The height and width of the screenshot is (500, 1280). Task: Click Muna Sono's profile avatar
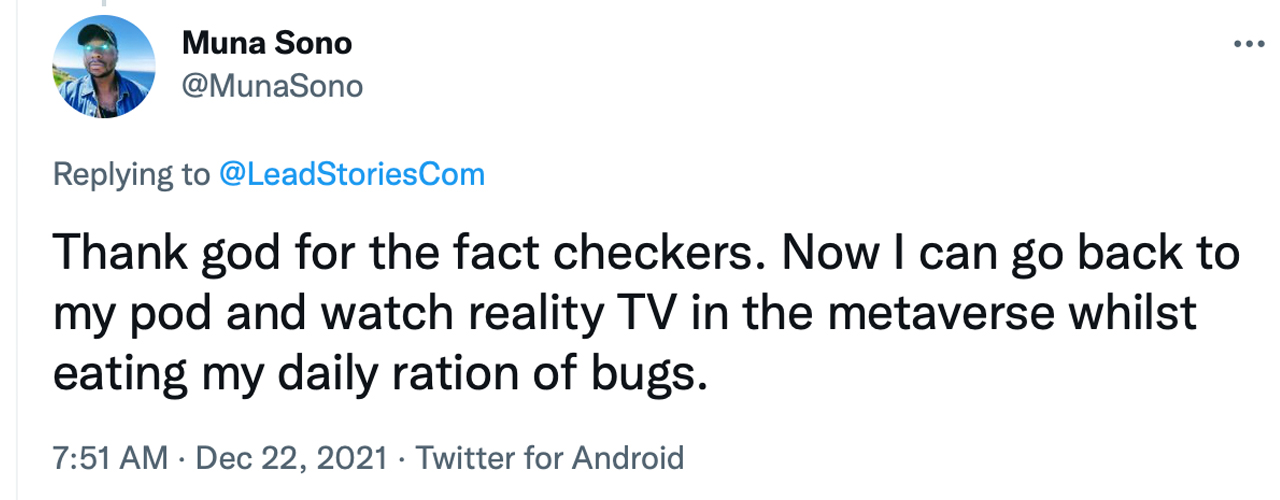click(x=103, y=68)
